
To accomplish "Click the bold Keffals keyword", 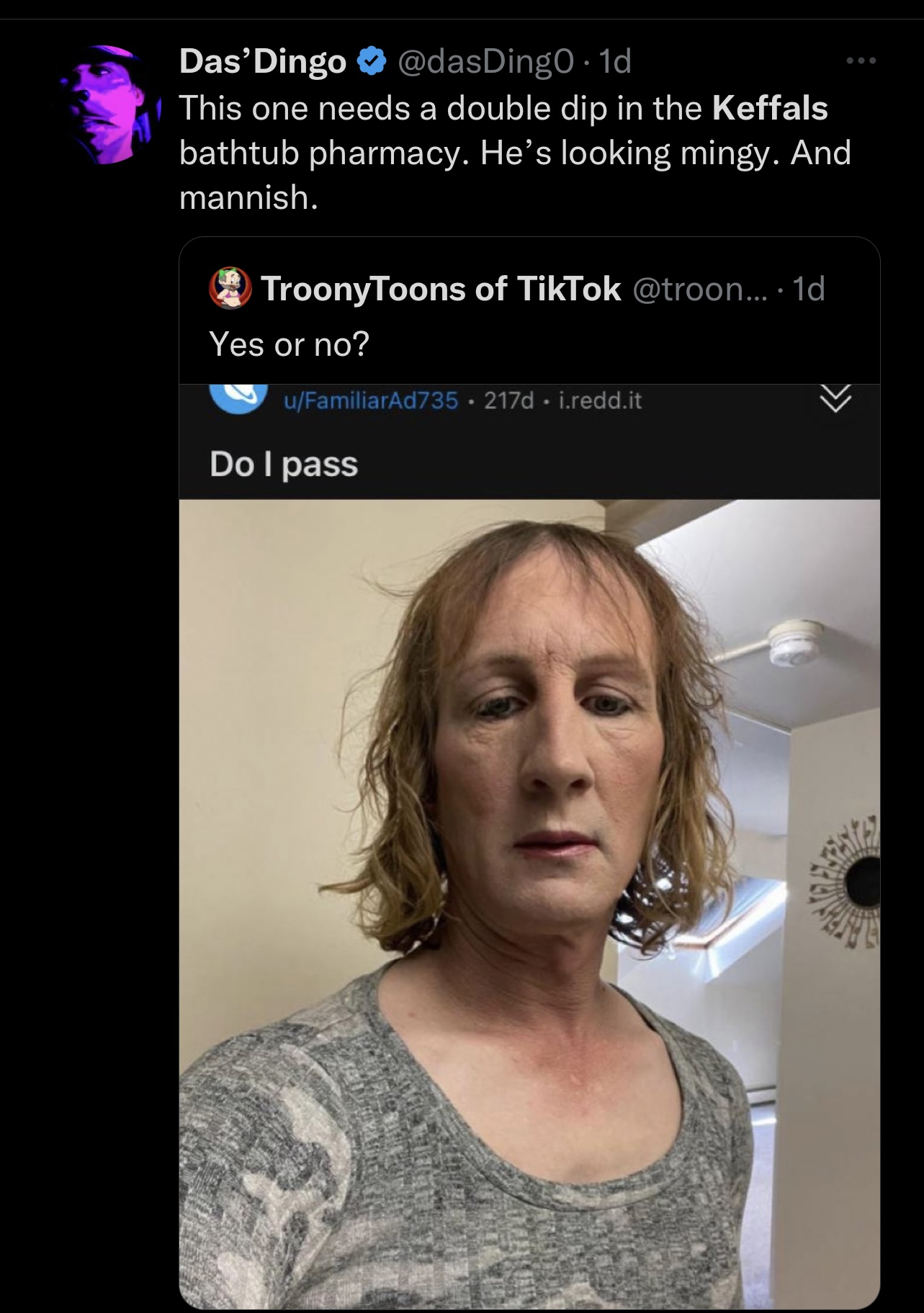I will tap(770, 108).
